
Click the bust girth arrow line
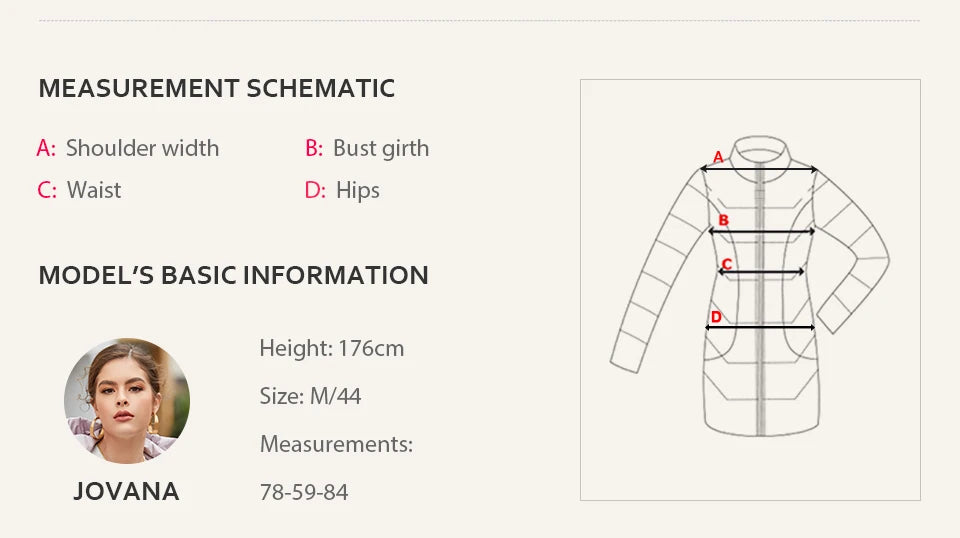tap(762, 231)
